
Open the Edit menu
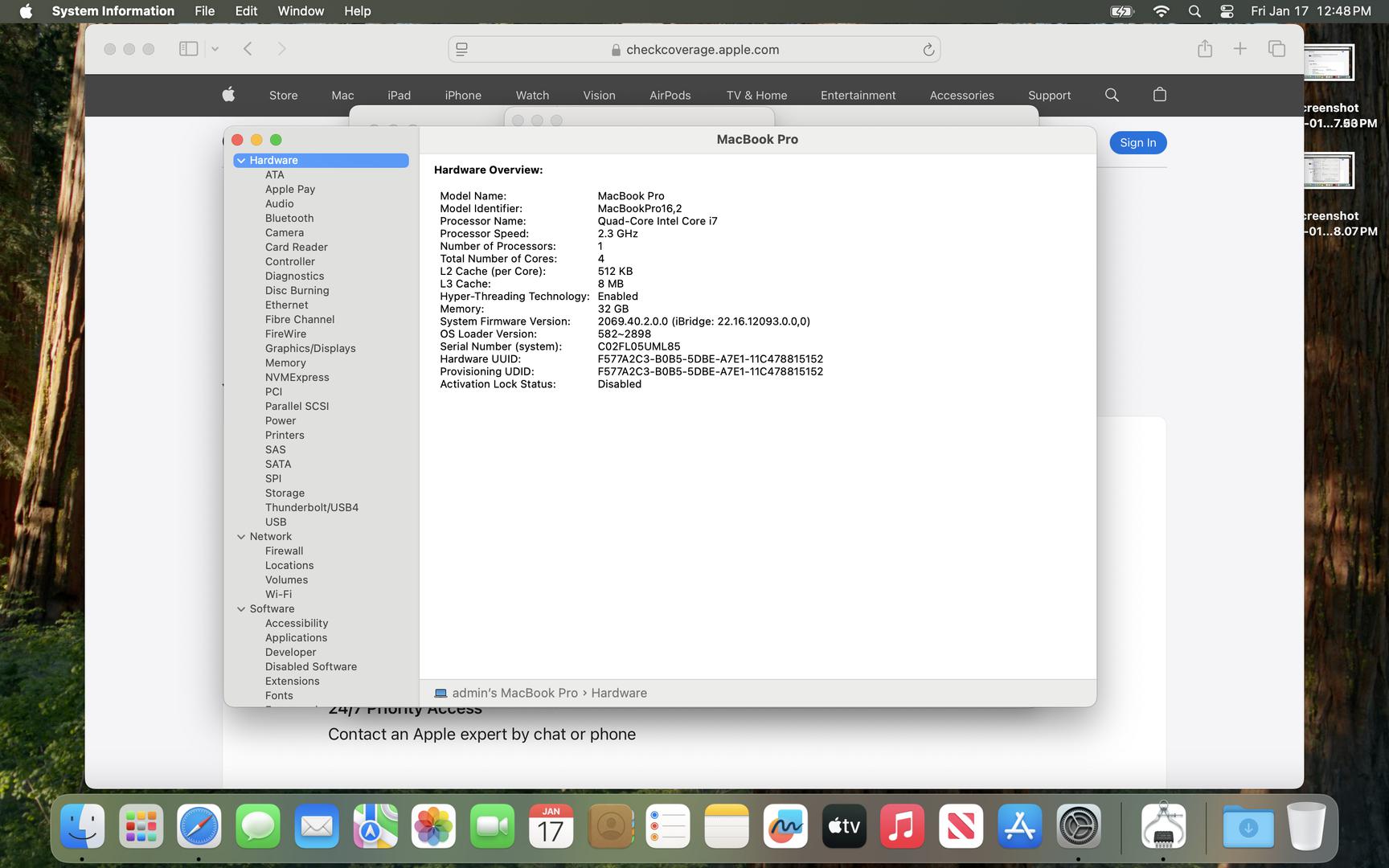[x=246, y=11]
